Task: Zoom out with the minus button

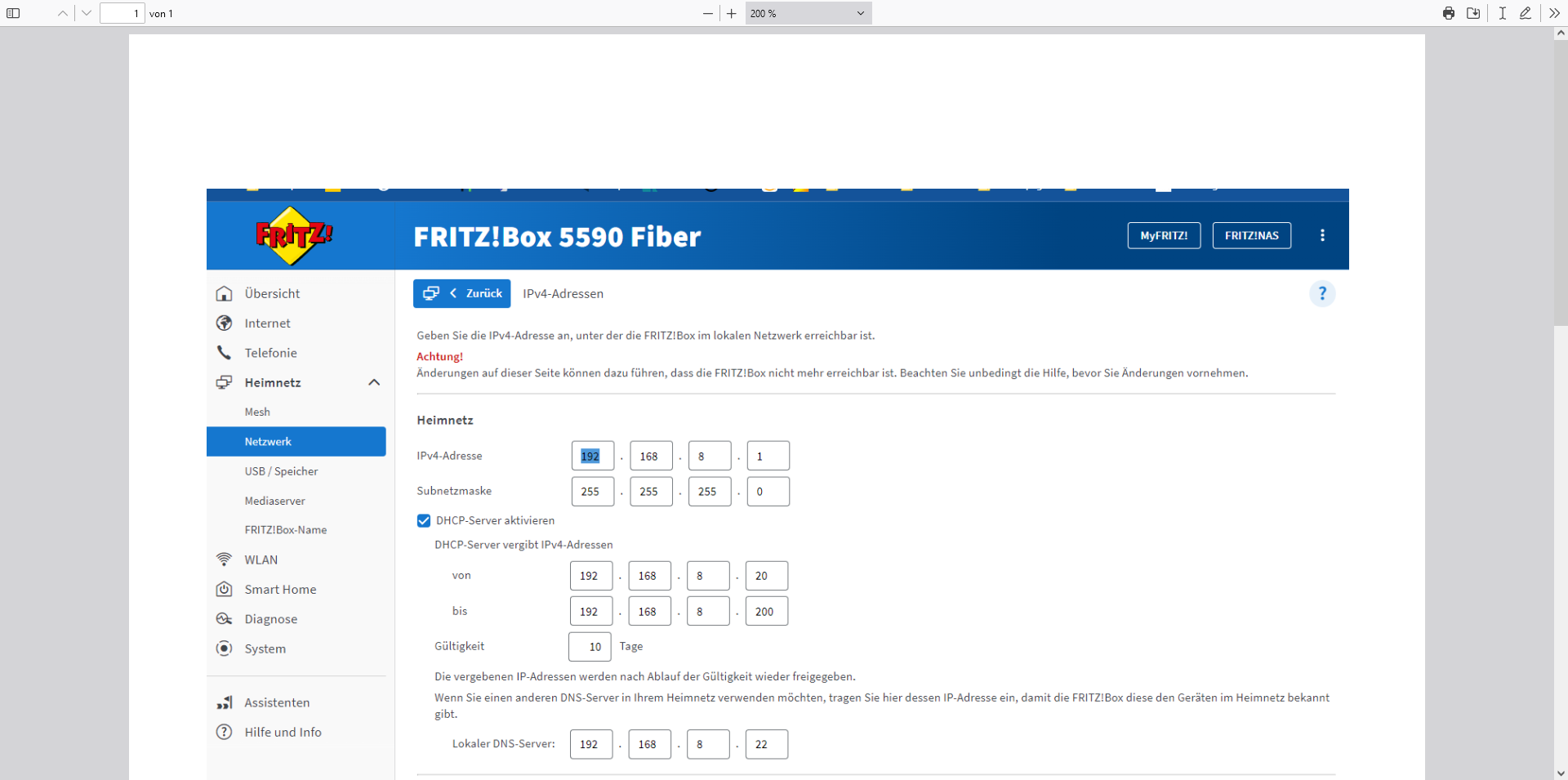Action: pos(707,13)
